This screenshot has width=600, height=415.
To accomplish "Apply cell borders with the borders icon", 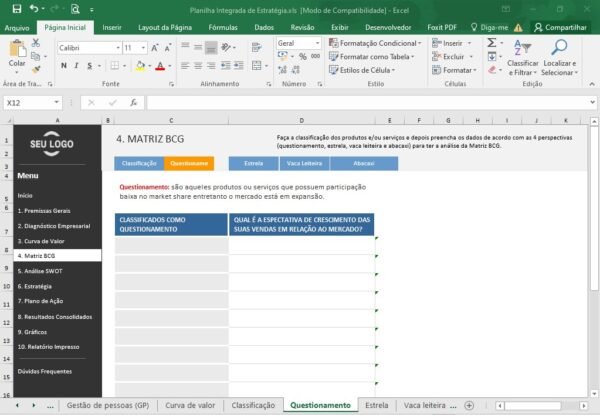I will pyautogui.click(x=114, y=66).
